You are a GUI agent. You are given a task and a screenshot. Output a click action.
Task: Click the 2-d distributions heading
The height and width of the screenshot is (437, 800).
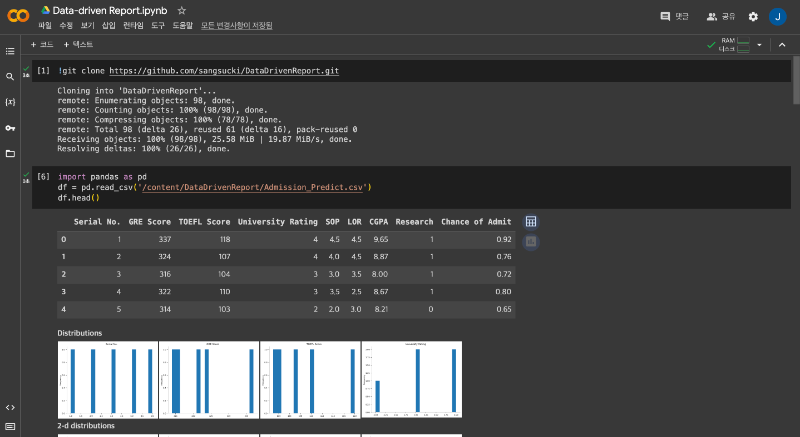point(86,425)
